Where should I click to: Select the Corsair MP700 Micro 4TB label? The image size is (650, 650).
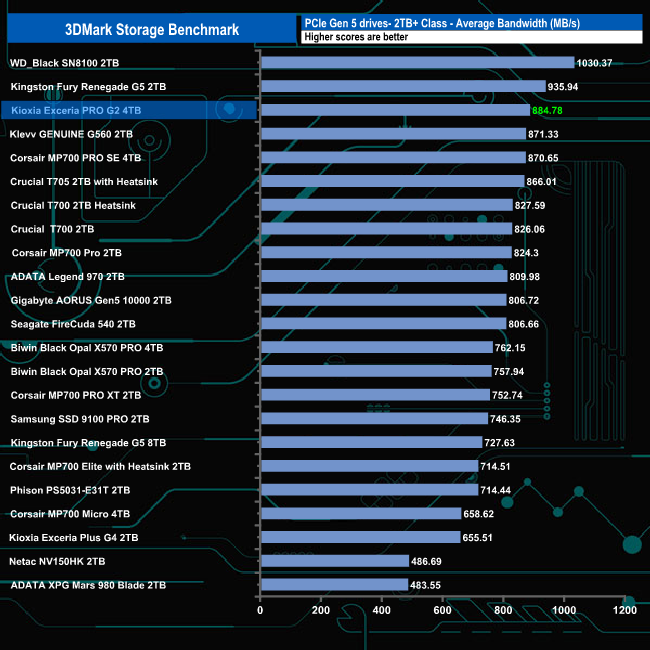tap(70, 514)
